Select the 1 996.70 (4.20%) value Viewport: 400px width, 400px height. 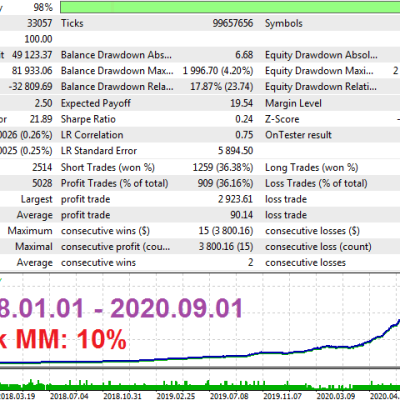click(x=218, y=71)
